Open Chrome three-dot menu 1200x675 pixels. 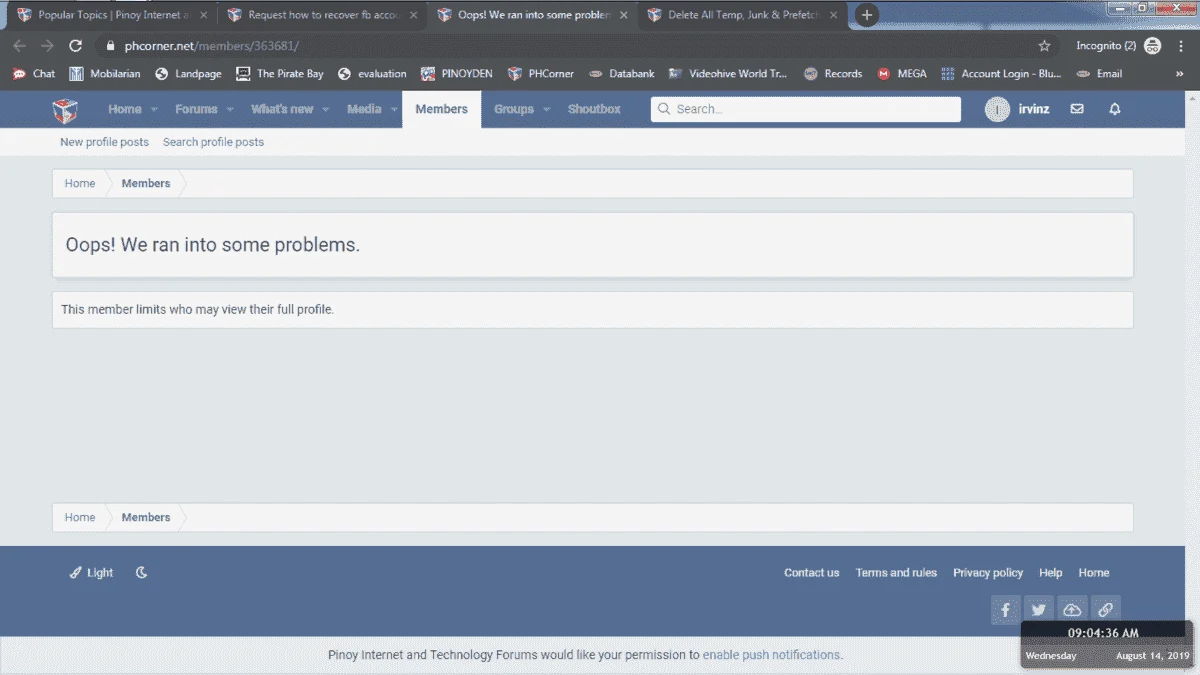[x=1182, y=46]
